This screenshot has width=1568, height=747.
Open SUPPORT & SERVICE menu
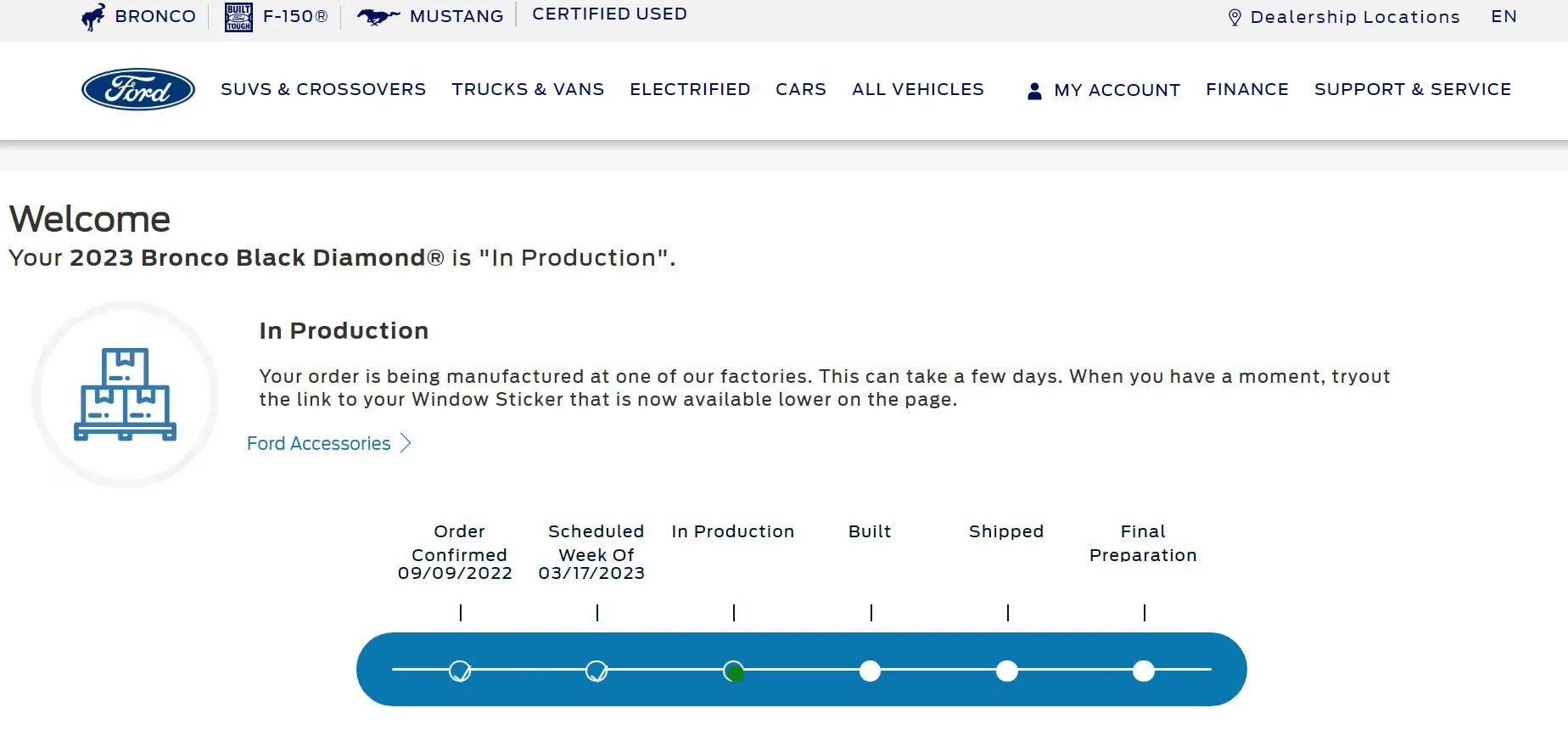1413,89
